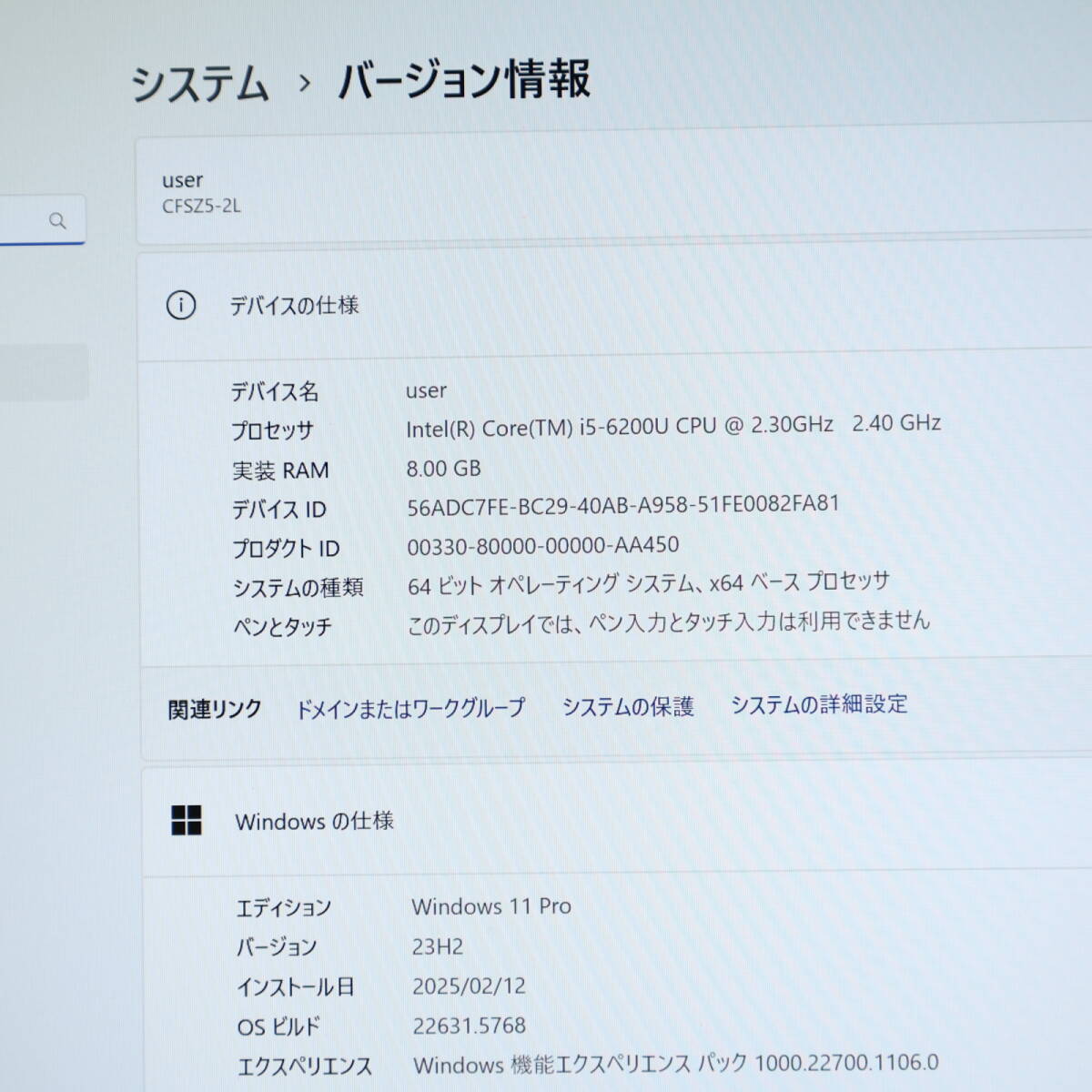Focus the settings search input field

(43, 219)
